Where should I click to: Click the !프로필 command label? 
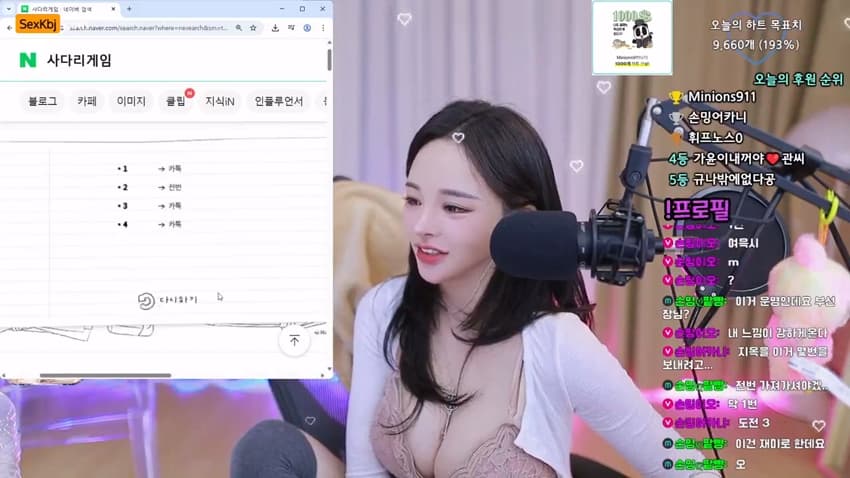tap(698, 209)
